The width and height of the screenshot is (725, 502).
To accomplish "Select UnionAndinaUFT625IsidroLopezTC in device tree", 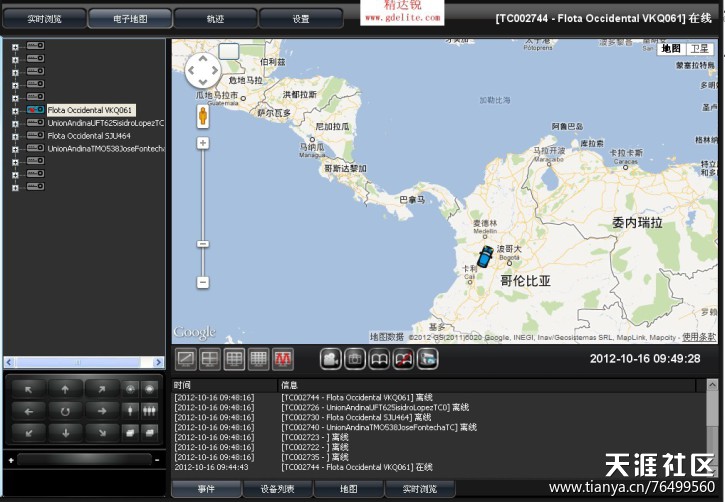I will (106, 123).
